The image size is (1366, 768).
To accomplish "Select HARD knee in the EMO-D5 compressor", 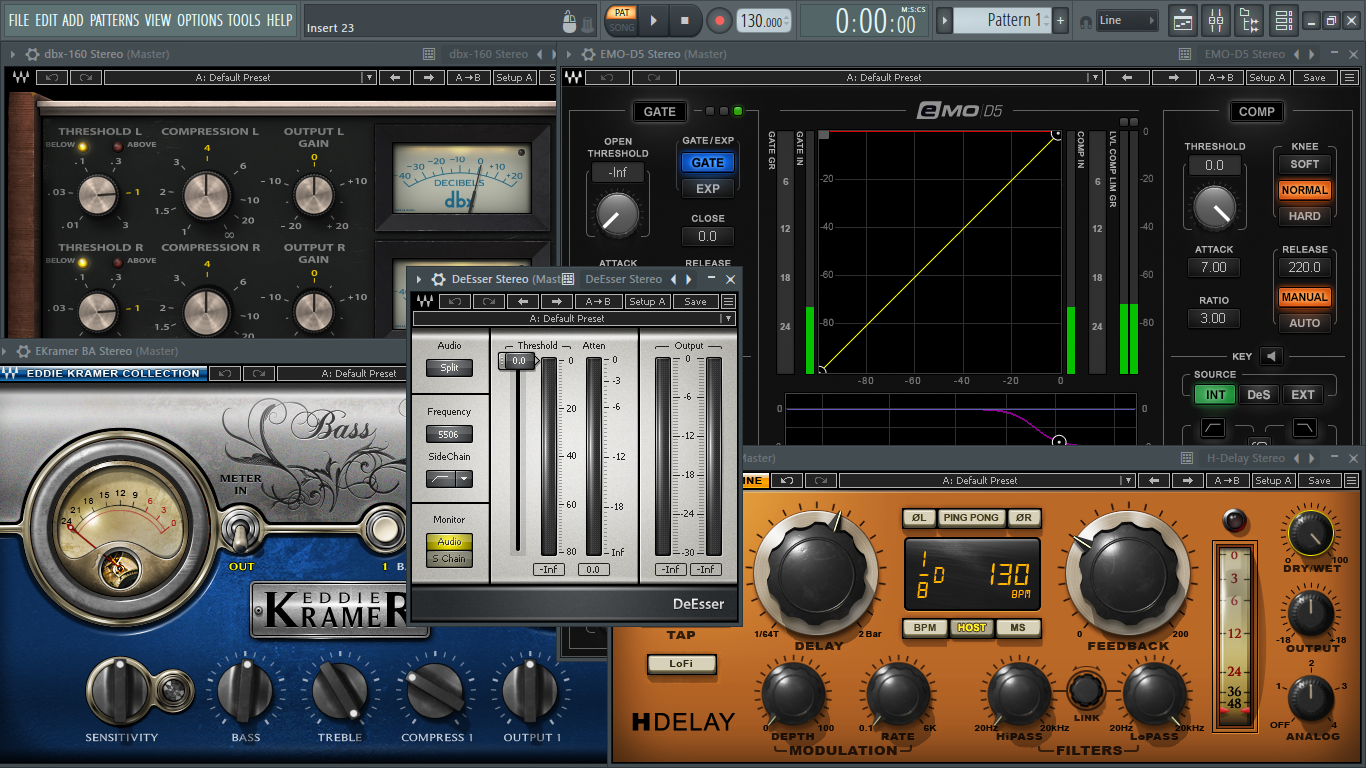I will [x=1304, y=216].
